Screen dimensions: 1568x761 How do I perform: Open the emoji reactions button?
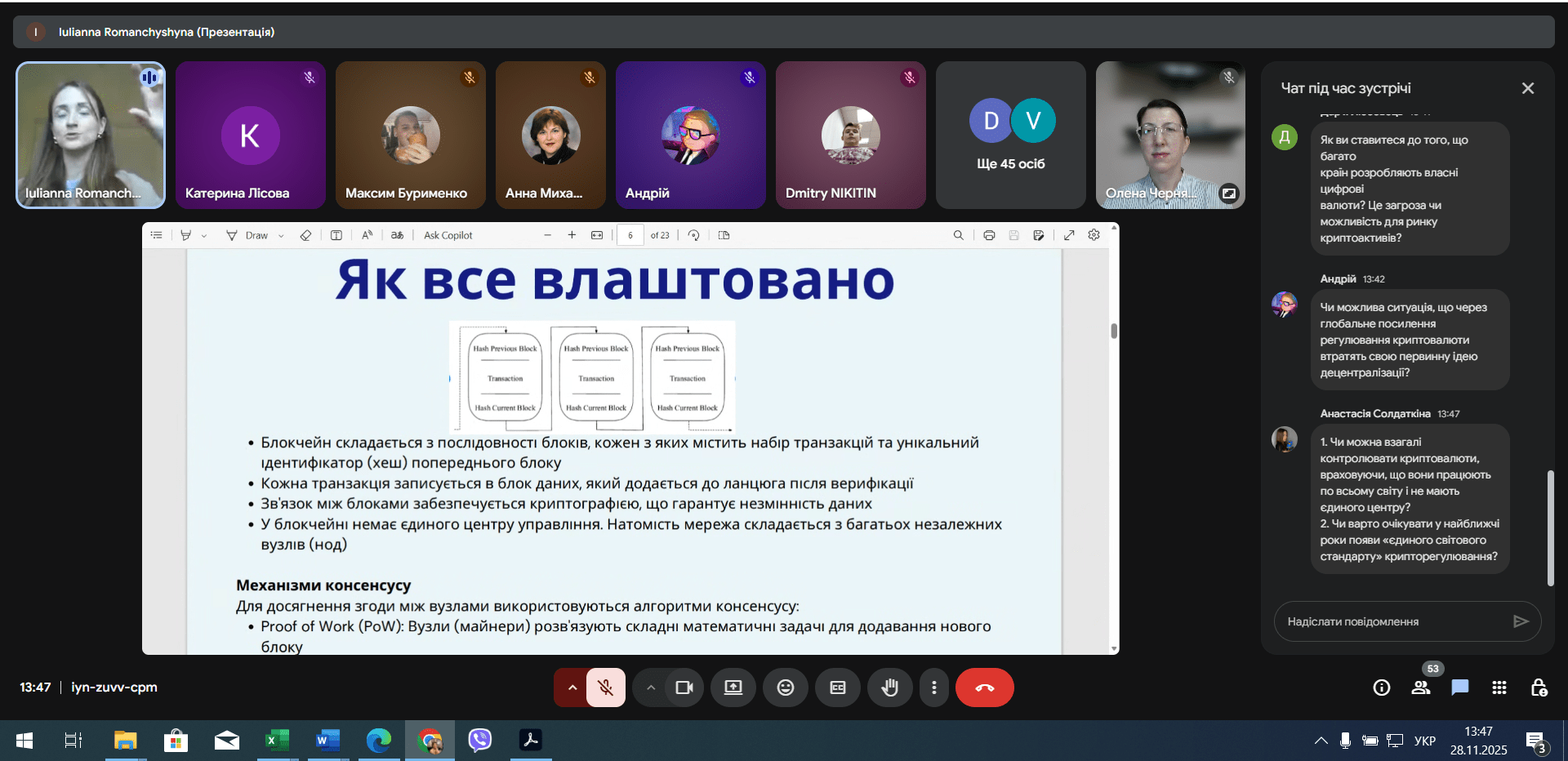coord(785,688)
